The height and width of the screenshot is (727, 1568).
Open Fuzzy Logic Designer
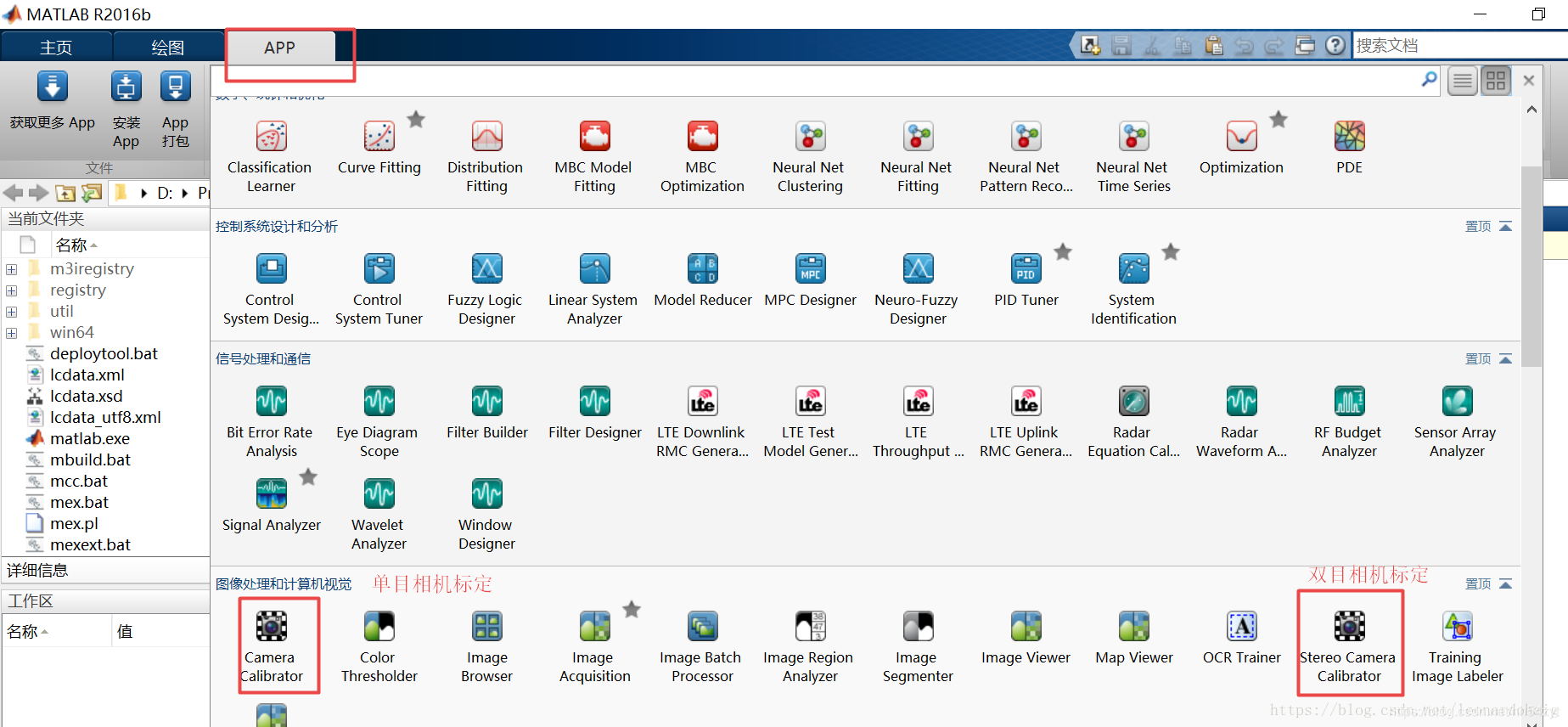486,290
